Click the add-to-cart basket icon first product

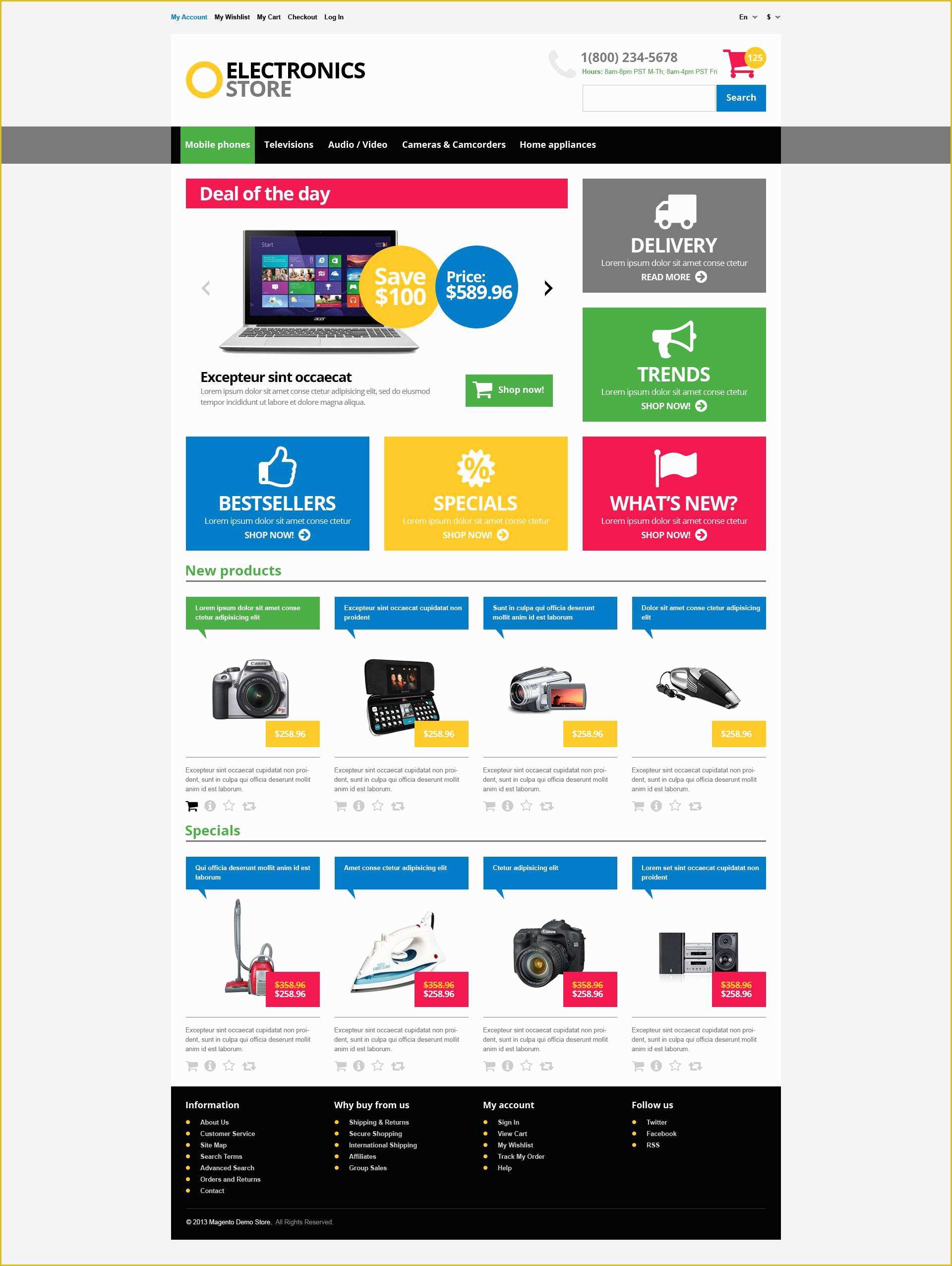[x=194, y=807]
